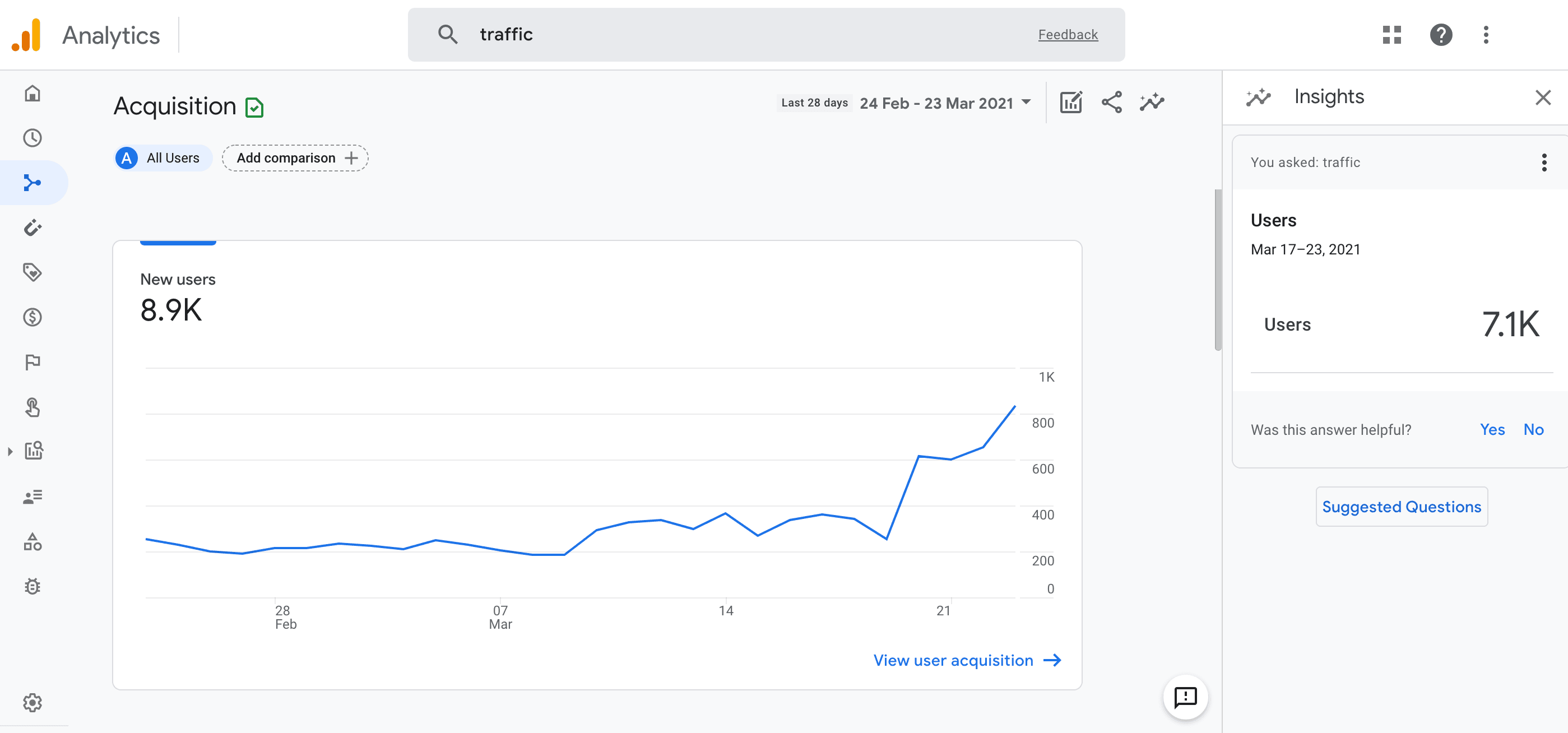Viewport: 1568px width, 733px height.
Task: Open the Google apps grid icon
Action: (x=1391, y=35)
